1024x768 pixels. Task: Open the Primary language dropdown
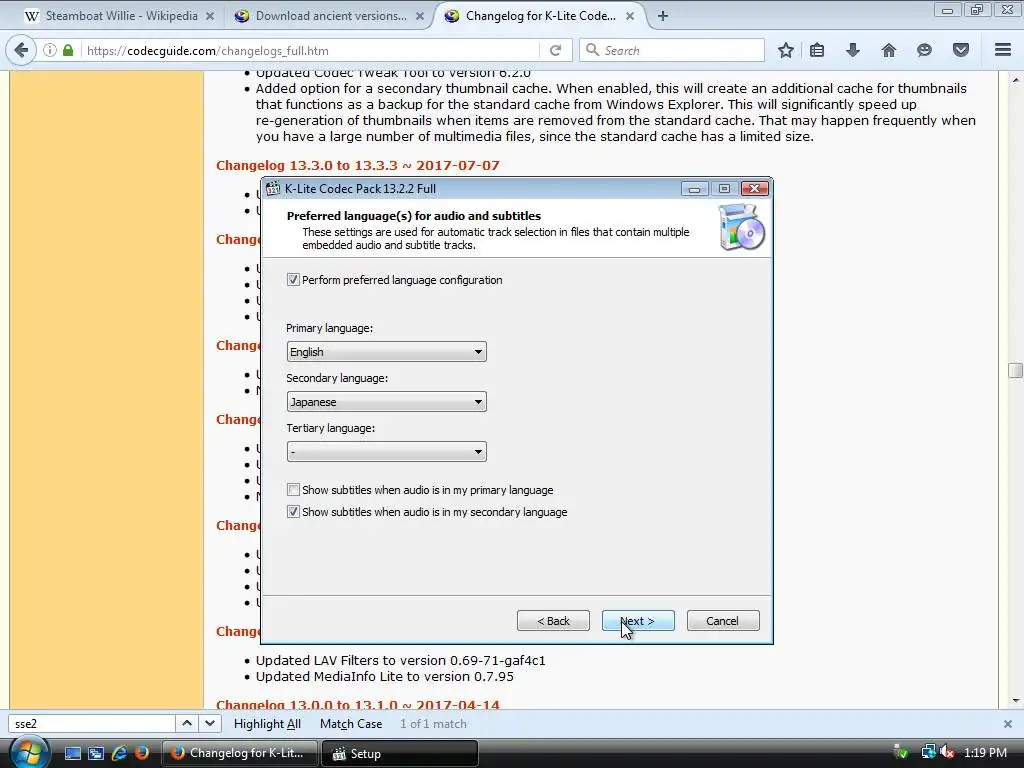[x=387, y=352]
